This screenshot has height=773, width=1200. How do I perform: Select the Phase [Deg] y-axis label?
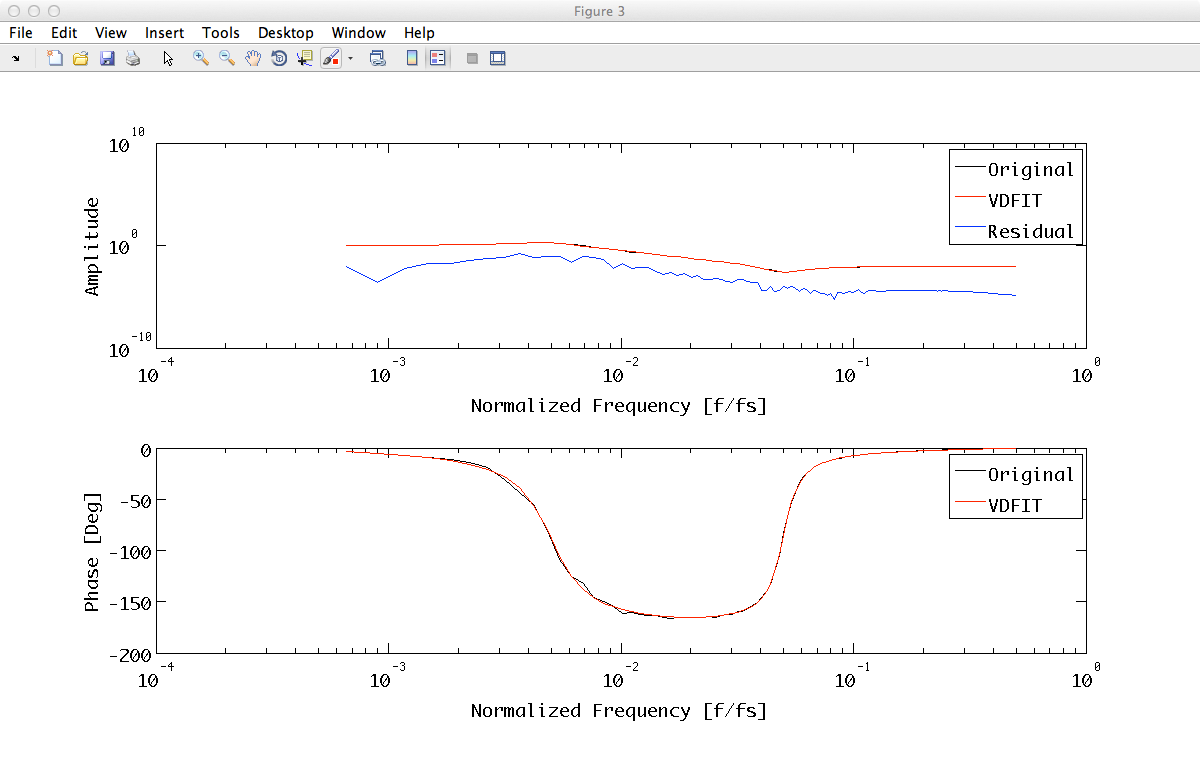(93, 552)
